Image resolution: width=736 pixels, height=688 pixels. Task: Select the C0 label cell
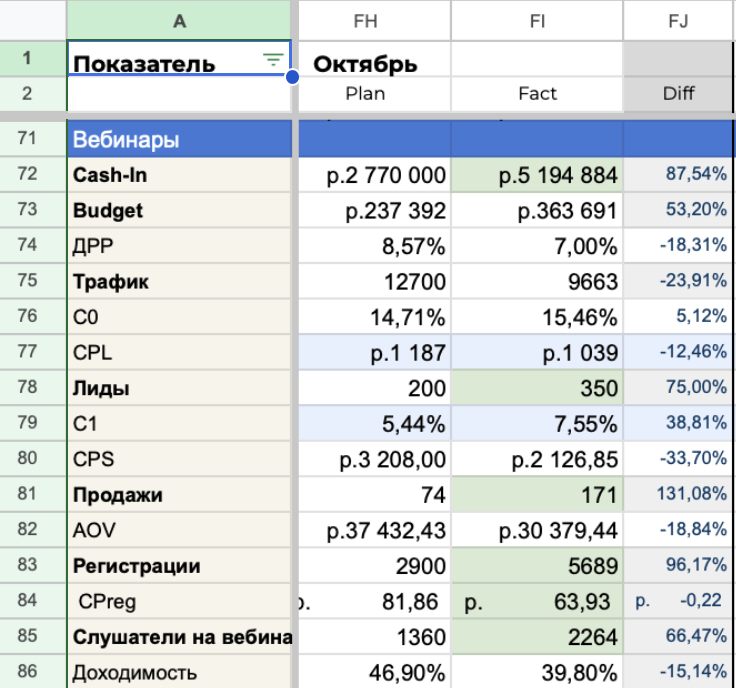(x=179, y=317)
